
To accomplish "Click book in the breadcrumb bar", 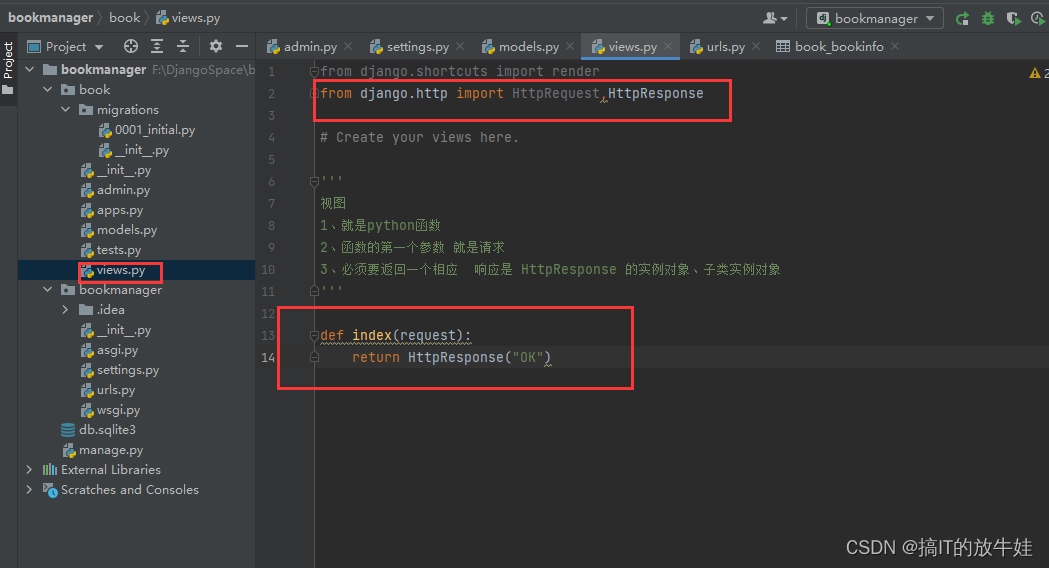I will point(124,18).
